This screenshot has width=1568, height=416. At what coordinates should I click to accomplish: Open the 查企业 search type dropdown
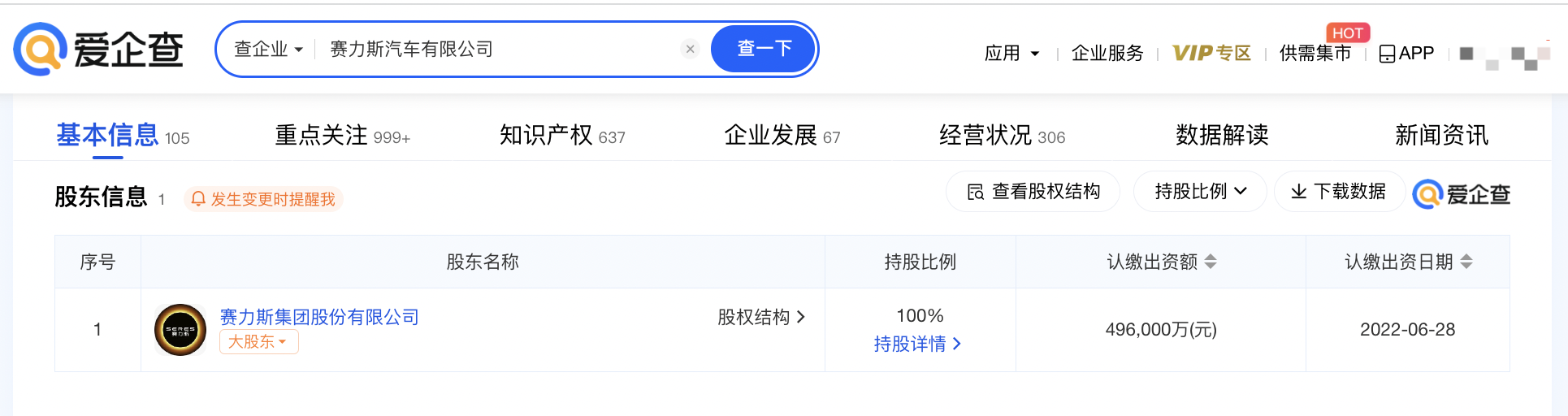268,50
